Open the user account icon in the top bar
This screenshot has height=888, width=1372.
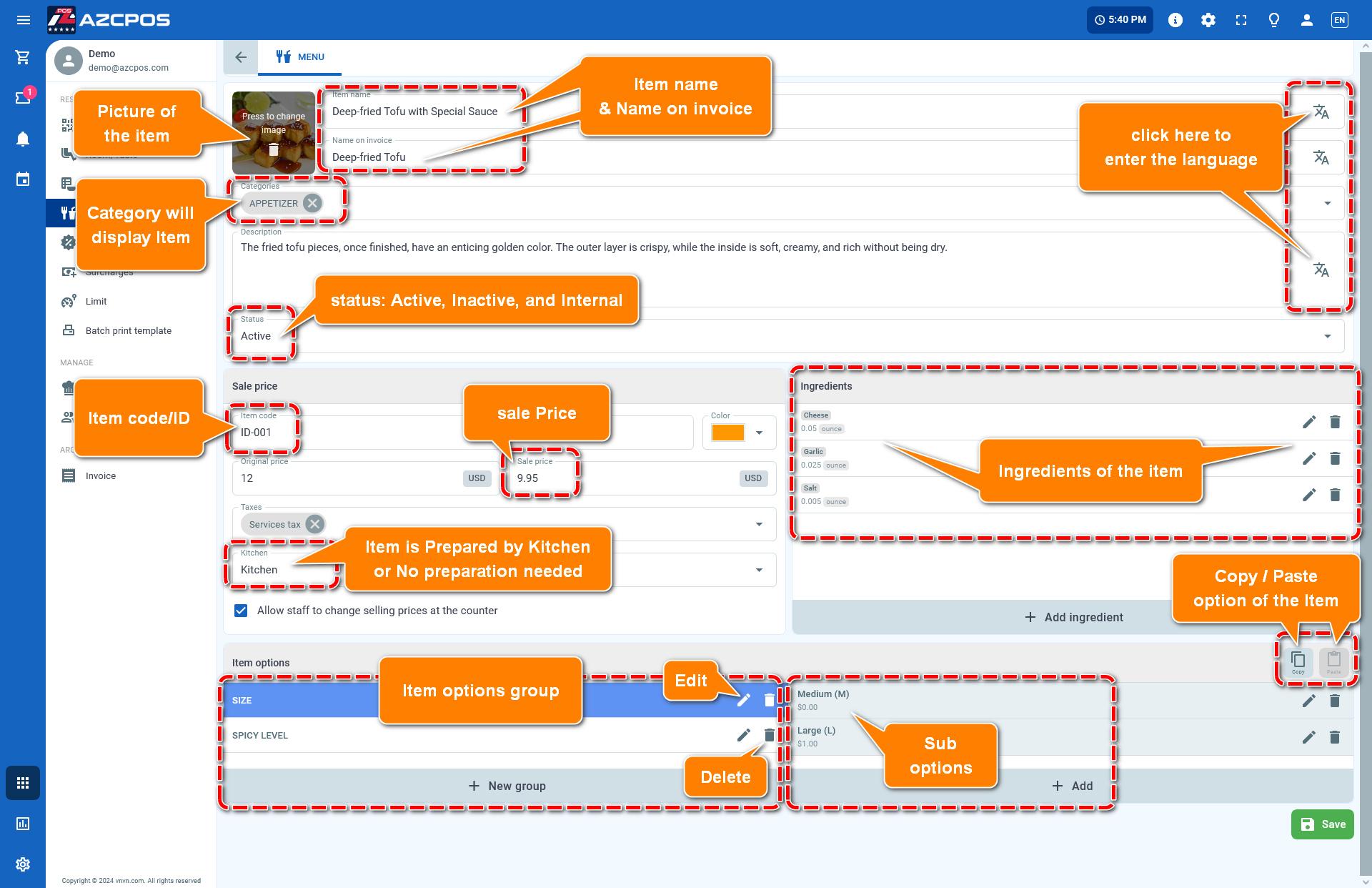[x=1307, y=20]
